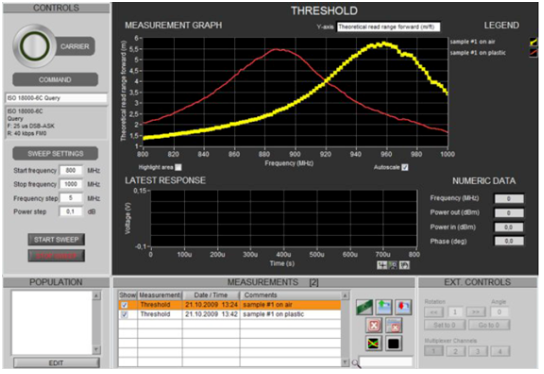Viewport: 544px width, 374px height.
Task: Click the green arrow load measurement icon
Action: [x=384, y=307]
